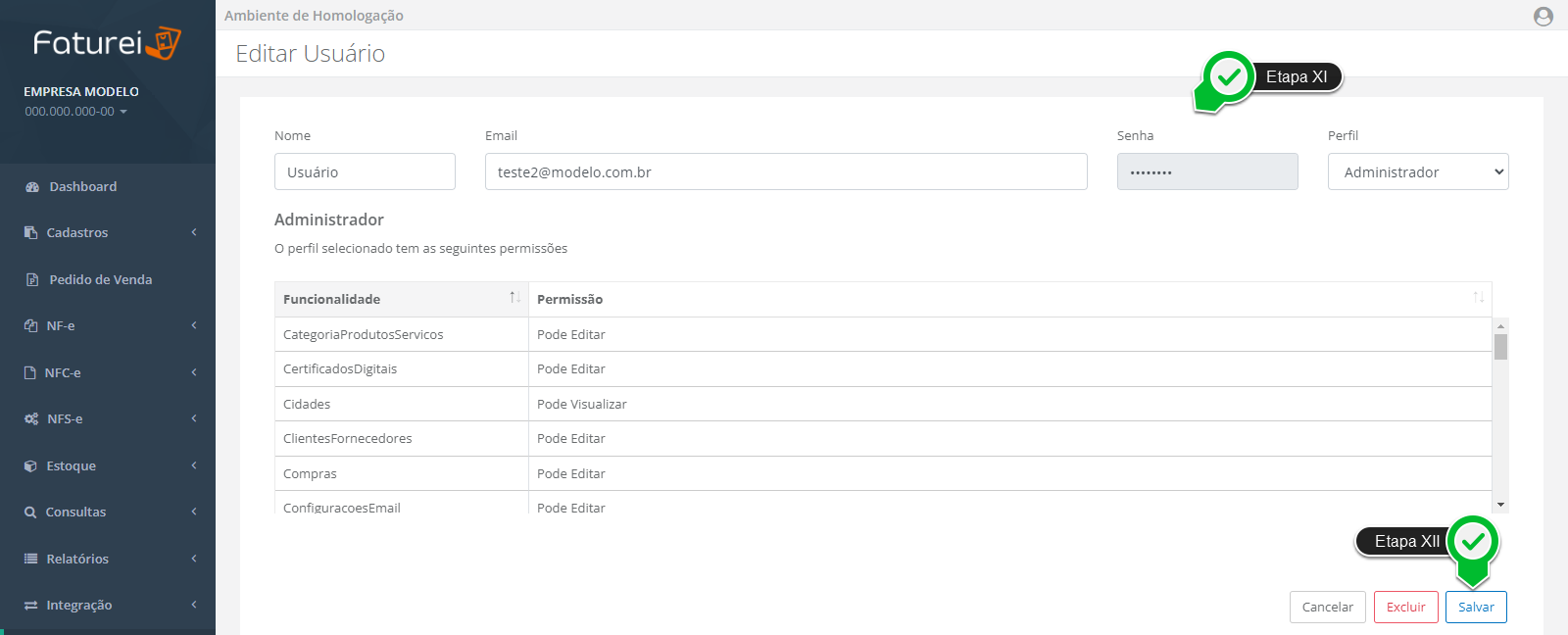Click the red Excluir button
Screen dimensions: 1568x635
click(x=1405, y=607)
